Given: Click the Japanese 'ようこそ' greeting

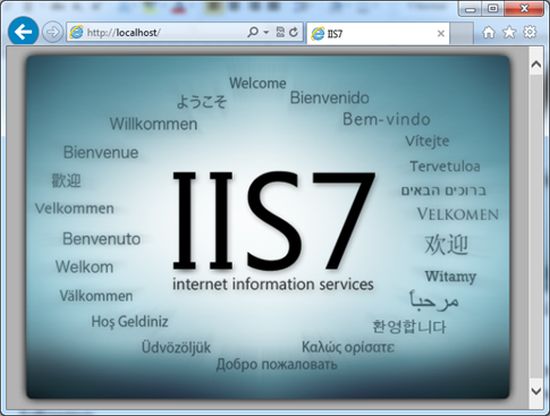Looking at the screenshot, I should pyautogui.click(x=201, y=102).
